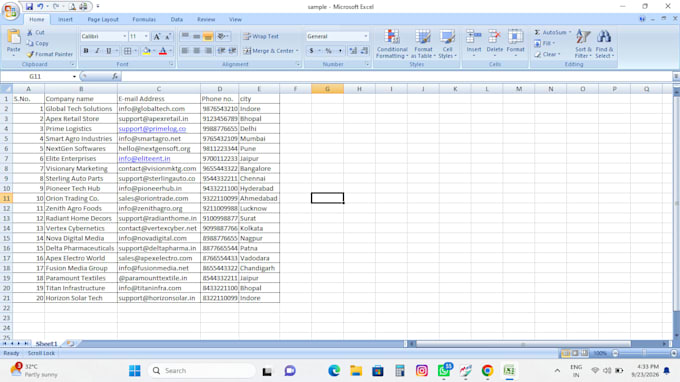Select column G header
This screenshot has height=382, width=680.
[x=327, y=89]
